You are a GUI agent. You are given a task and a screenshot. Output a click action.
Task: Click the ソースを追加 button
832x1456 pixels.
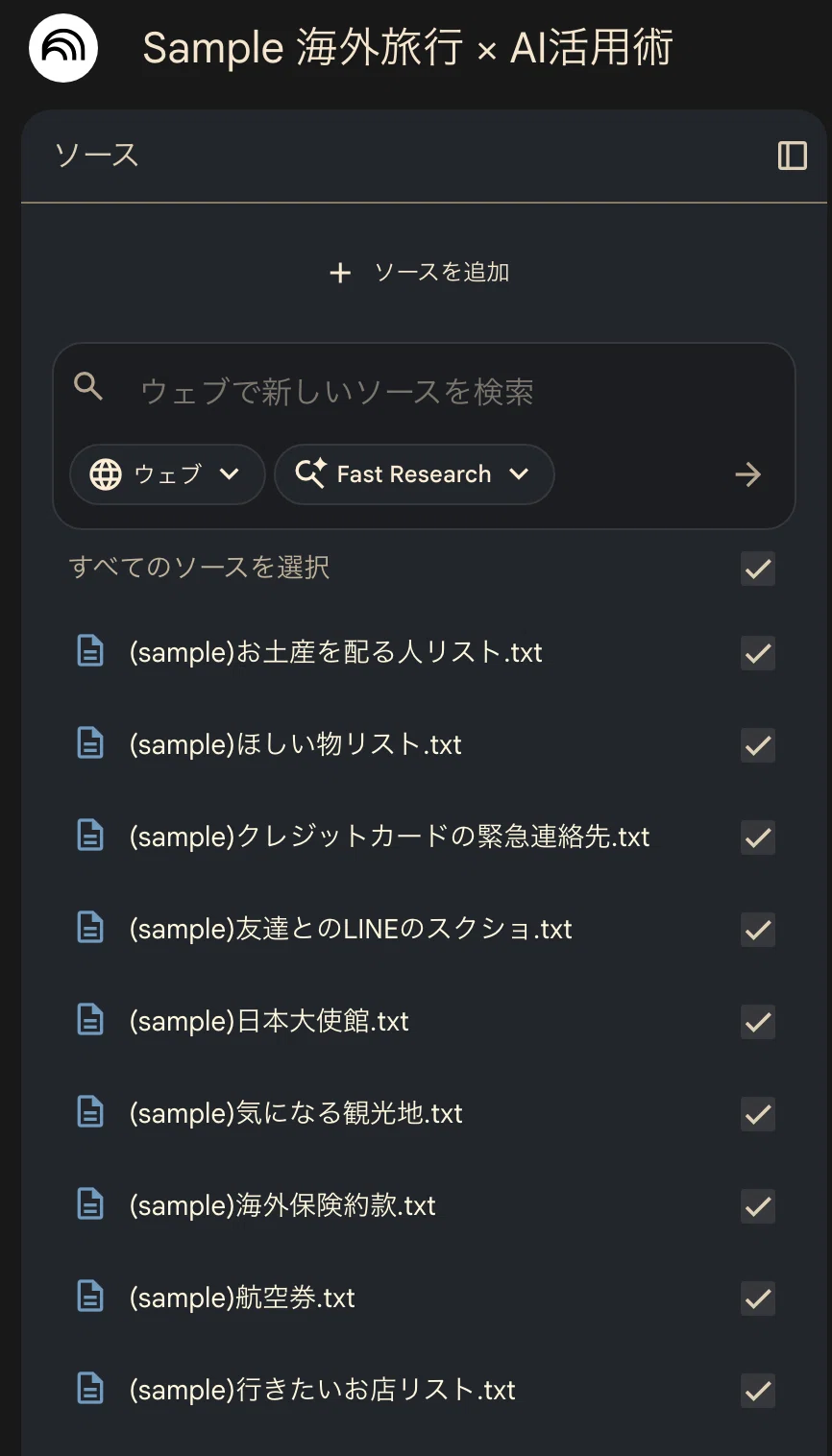click(x=419, y=273)
